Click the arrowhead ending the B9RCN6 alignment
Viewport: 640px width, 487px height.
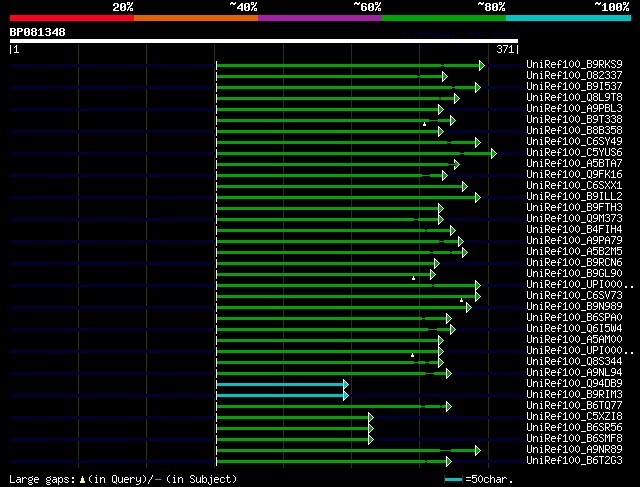437,264
